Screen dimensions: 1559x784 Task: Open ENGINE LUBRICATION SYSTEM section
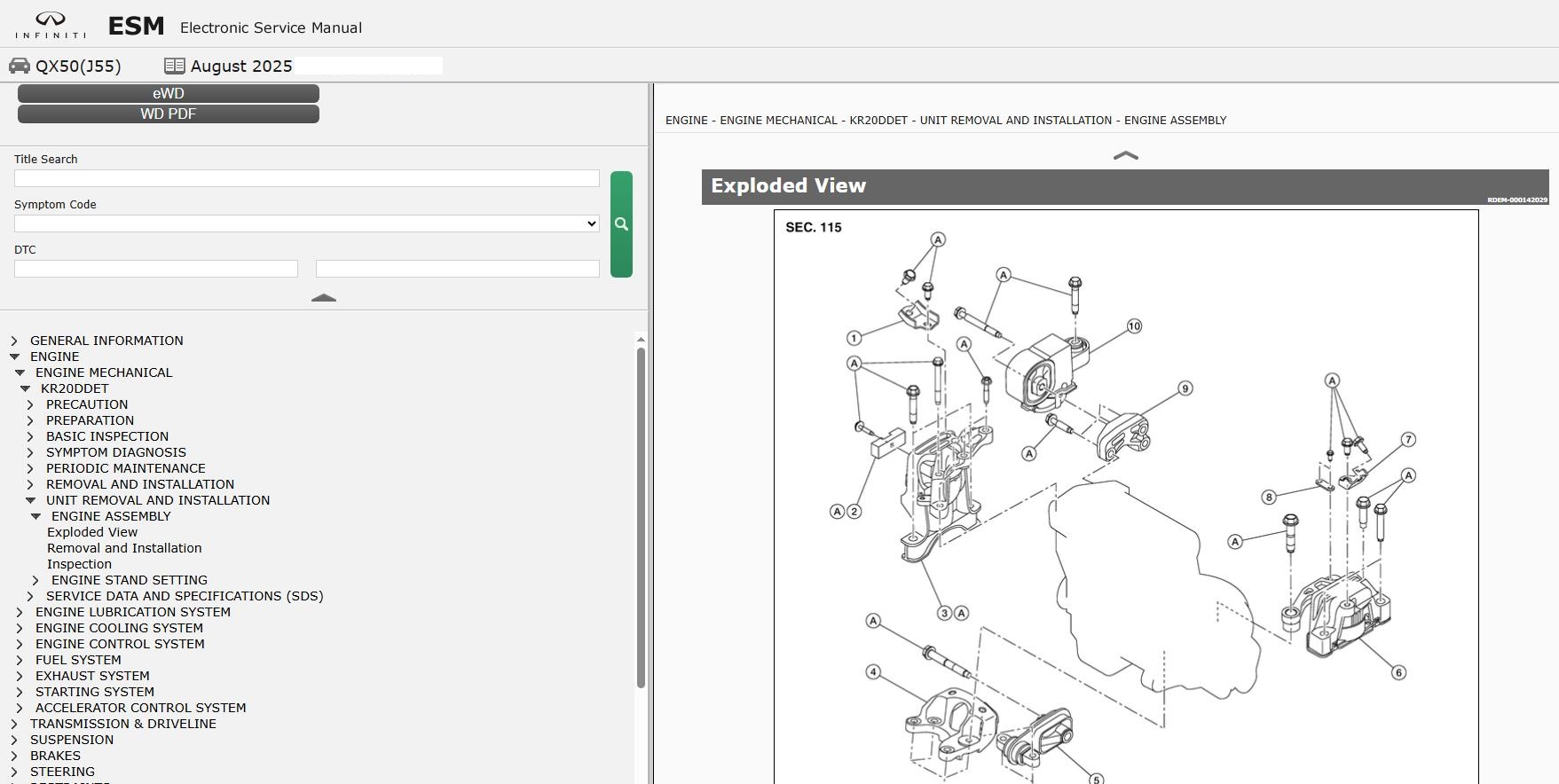pyautogui.click(x=133, y=612)
